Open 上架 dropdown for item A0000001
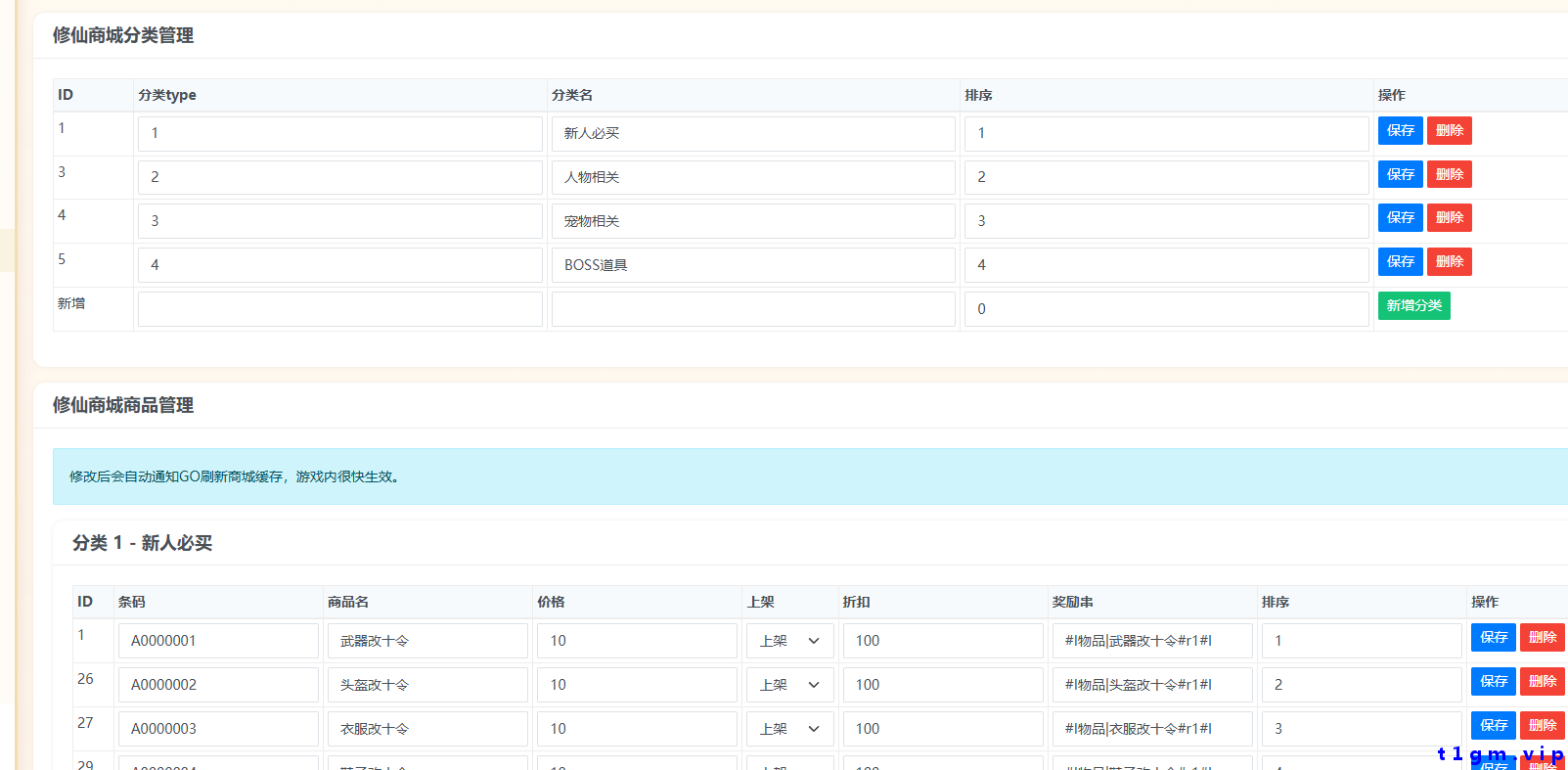The height and width of the screenshot is (770, 1568). point(790,641)
